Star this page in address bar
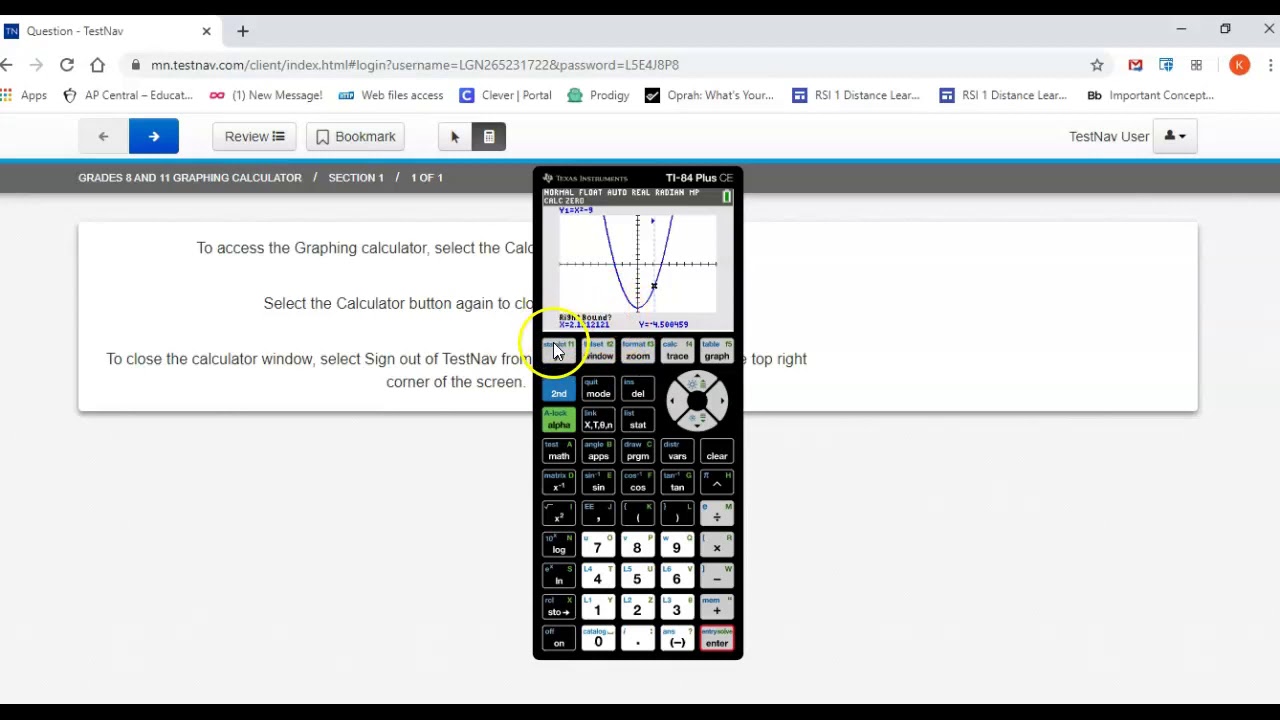The width and height of the screenshot is (1280, 720). click(x=1097, y=65)
